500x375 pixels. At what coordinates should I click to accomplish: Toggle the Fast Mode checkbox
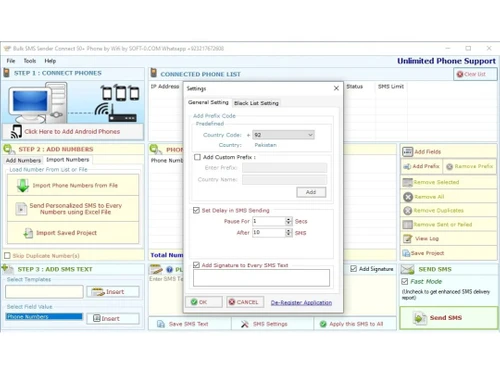pos(405,282)
